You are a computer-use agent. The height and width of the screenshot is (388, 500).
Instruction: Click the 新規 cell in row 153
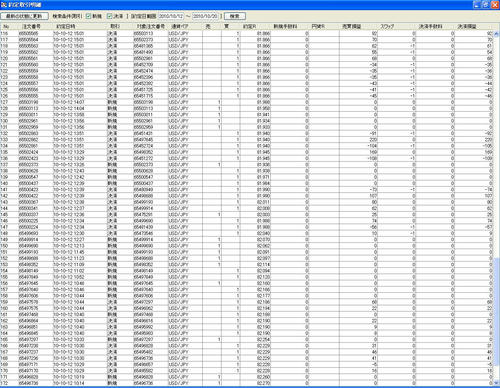tap(119, 264)
